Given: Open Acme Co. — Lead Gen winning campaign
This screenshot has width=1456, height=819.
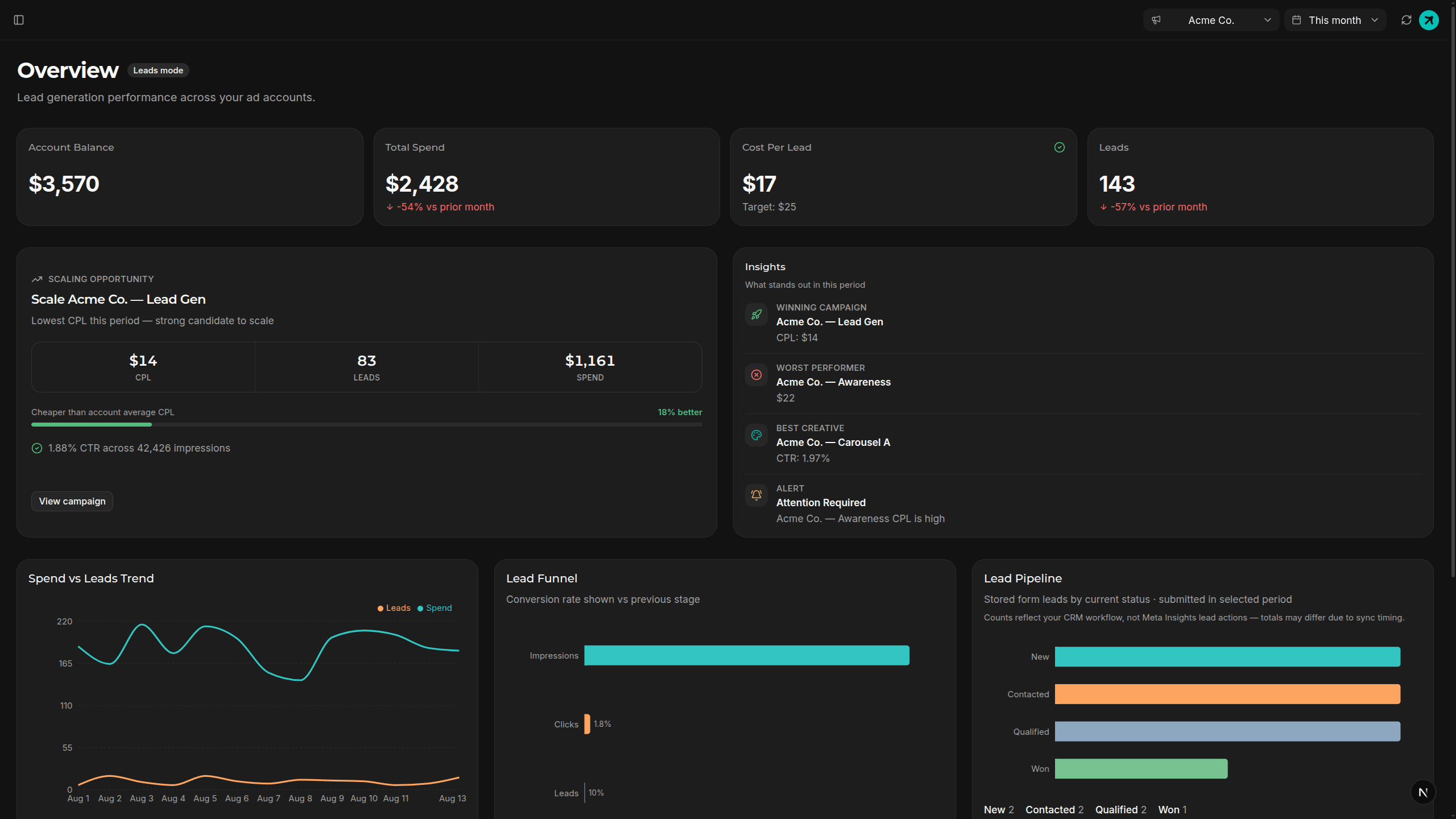Looking at the screenshot, I should click(830, 322).
